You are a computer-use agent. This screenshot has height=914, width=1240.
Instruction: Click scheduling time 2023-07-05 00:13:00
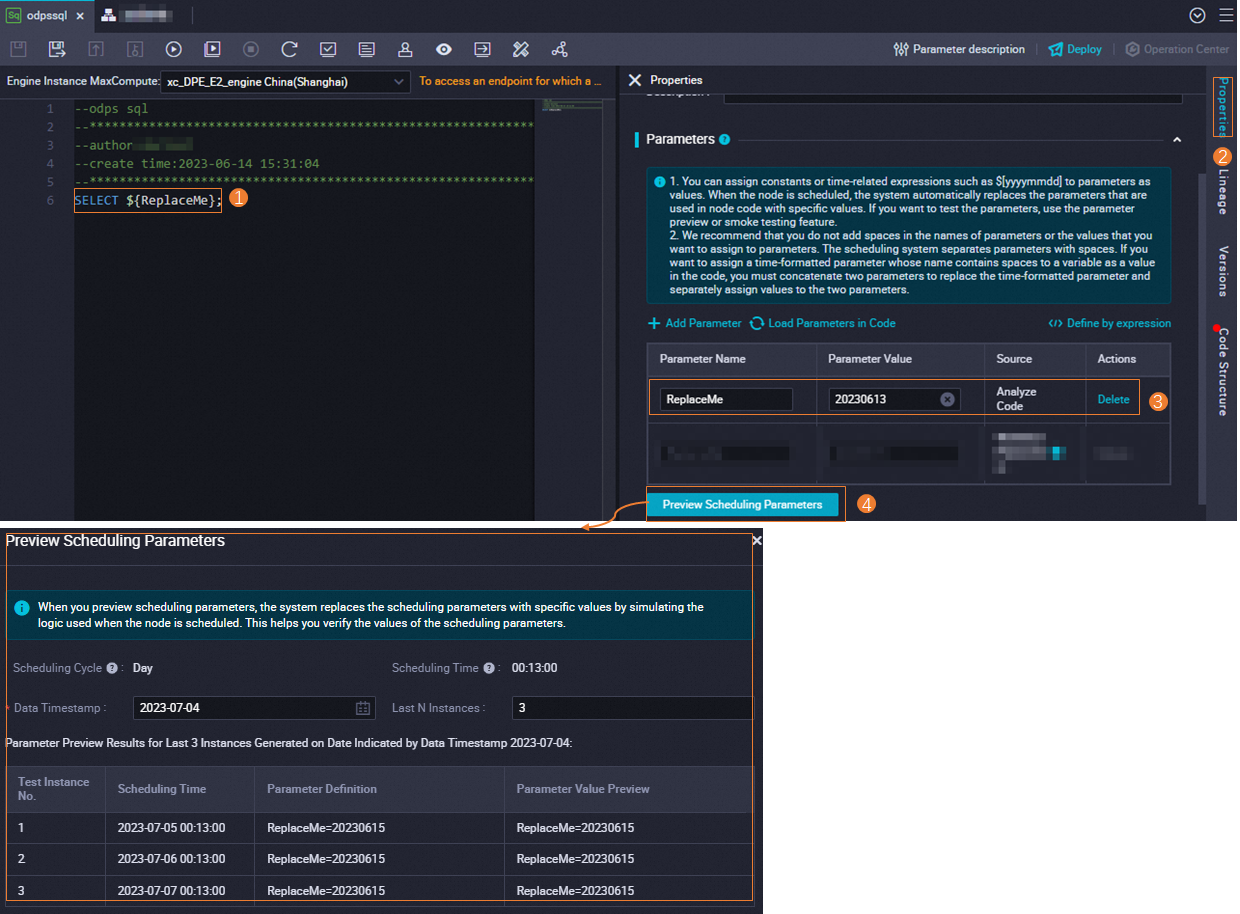coord(171,828)
